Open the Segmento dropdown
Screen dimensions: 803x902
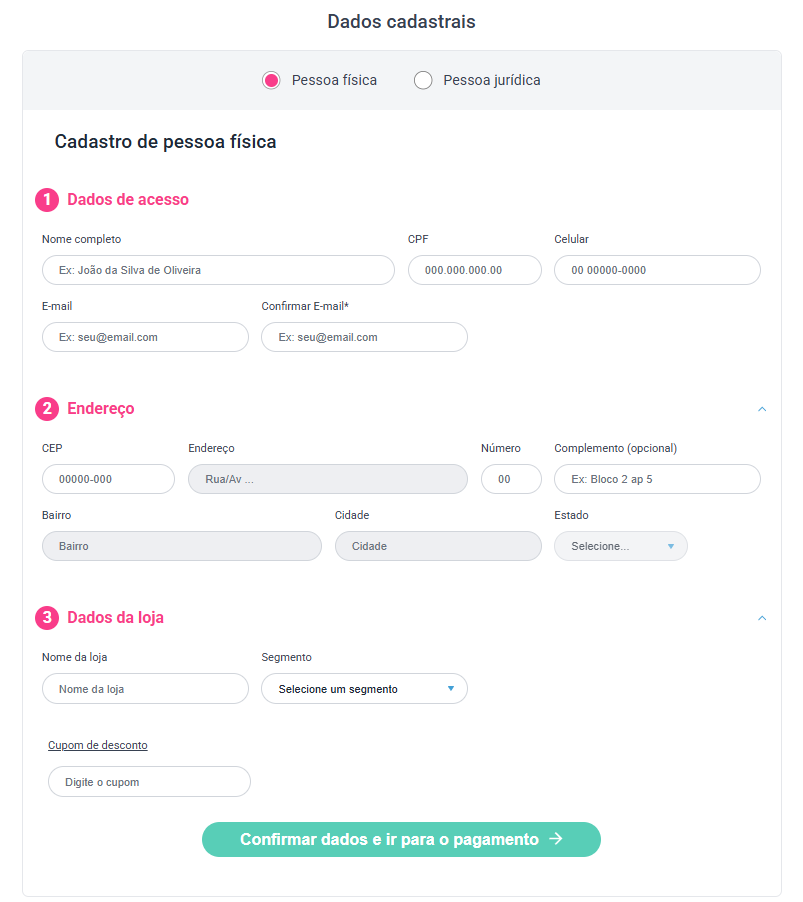pos(364,689)
